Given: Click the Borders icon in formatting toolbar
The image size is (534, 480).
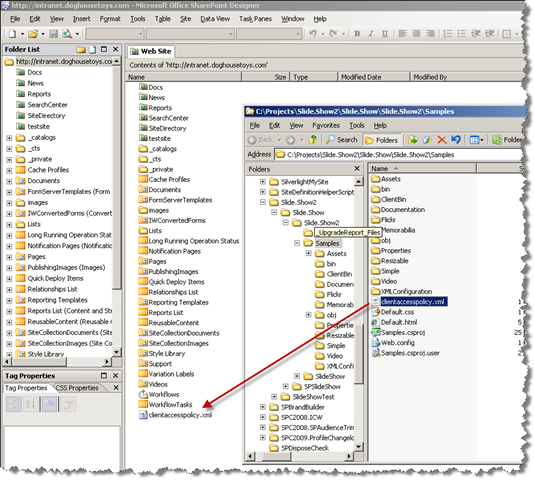Looking at the screenshot, I should (x=507, y=33).
